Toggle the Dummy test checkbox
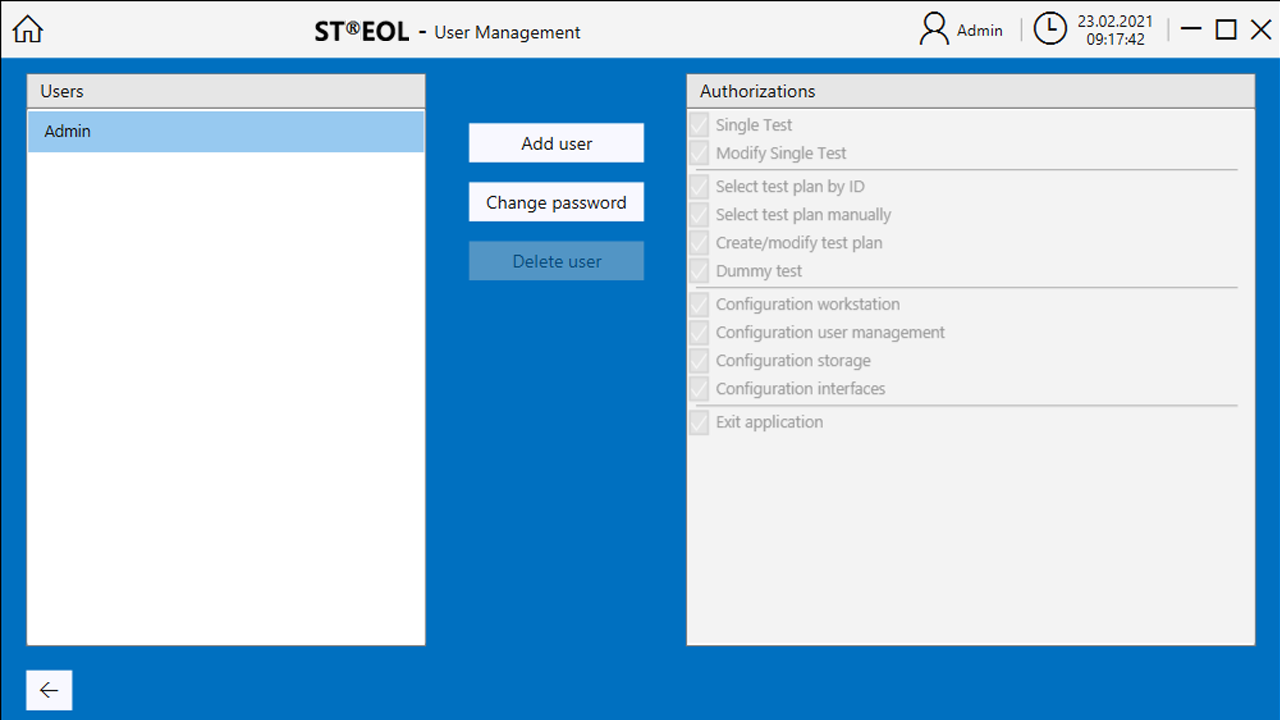This screenshot has height=720, width=1280. [699, 271]
